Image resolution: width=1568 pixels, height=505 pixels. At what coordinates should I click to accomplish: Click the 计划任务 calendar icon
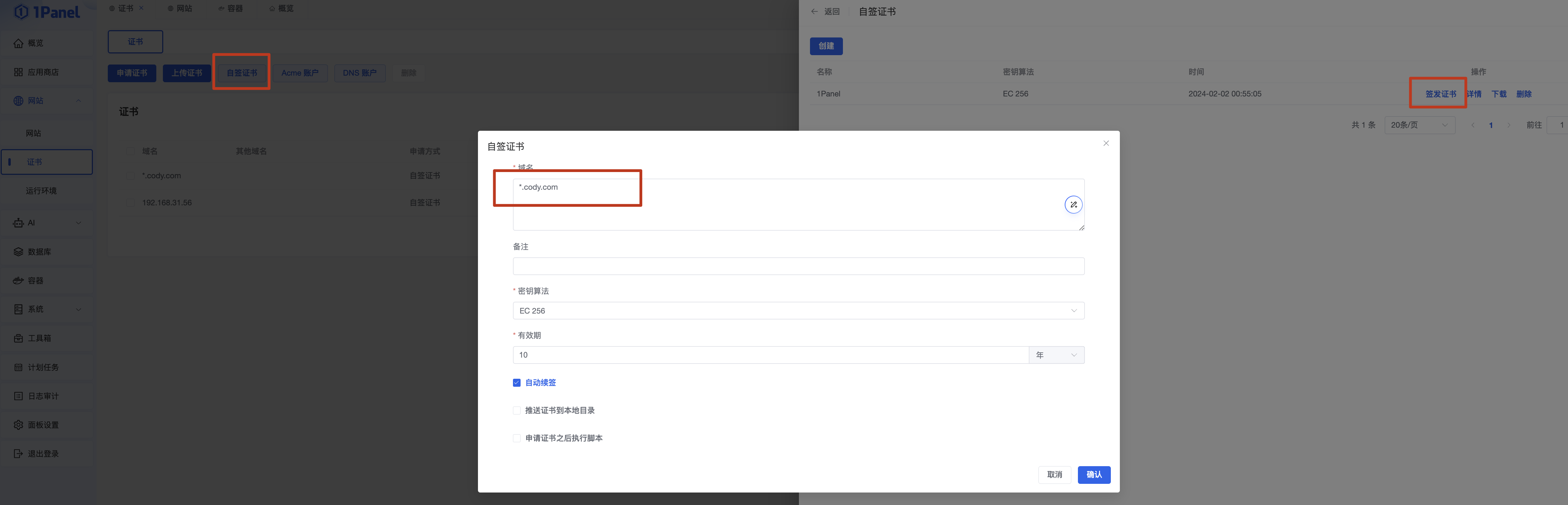[x=18, y=367]
